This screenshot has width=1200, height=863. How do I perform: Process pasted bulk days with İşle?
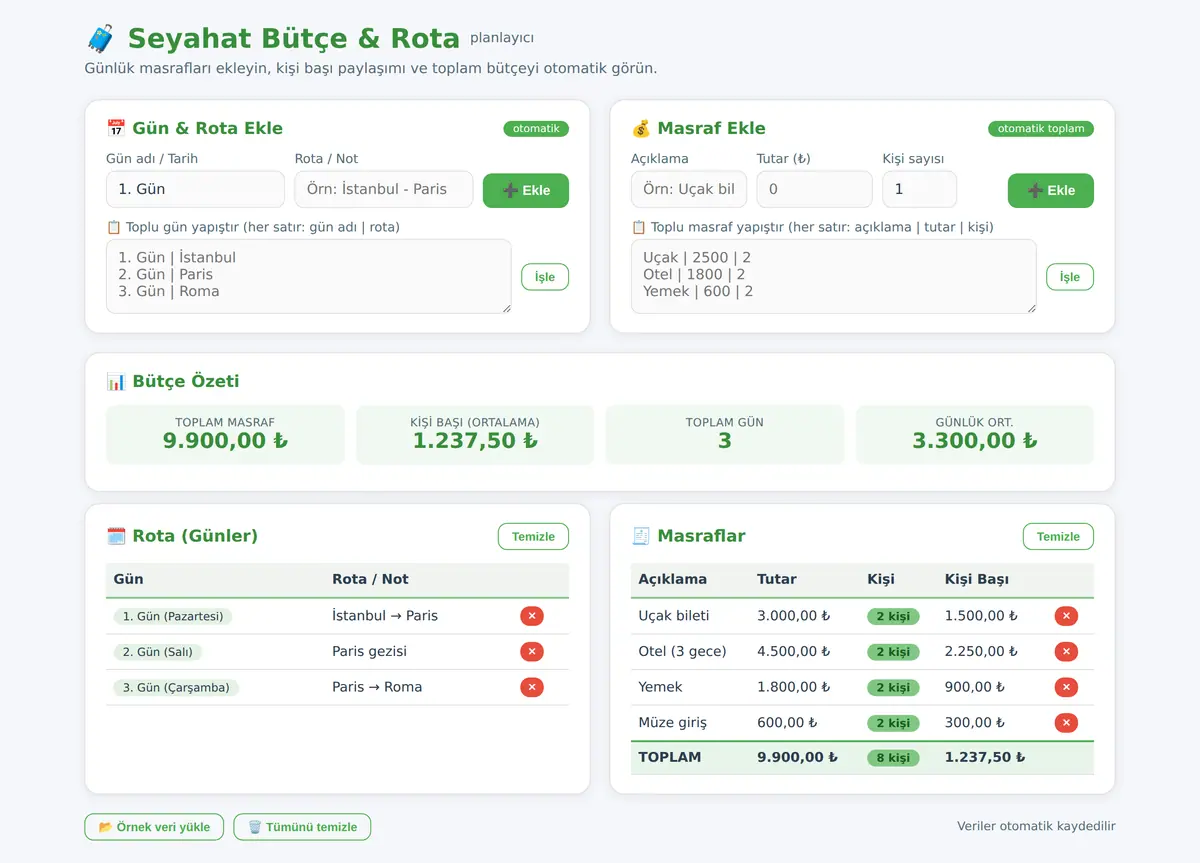click(545, 277)
